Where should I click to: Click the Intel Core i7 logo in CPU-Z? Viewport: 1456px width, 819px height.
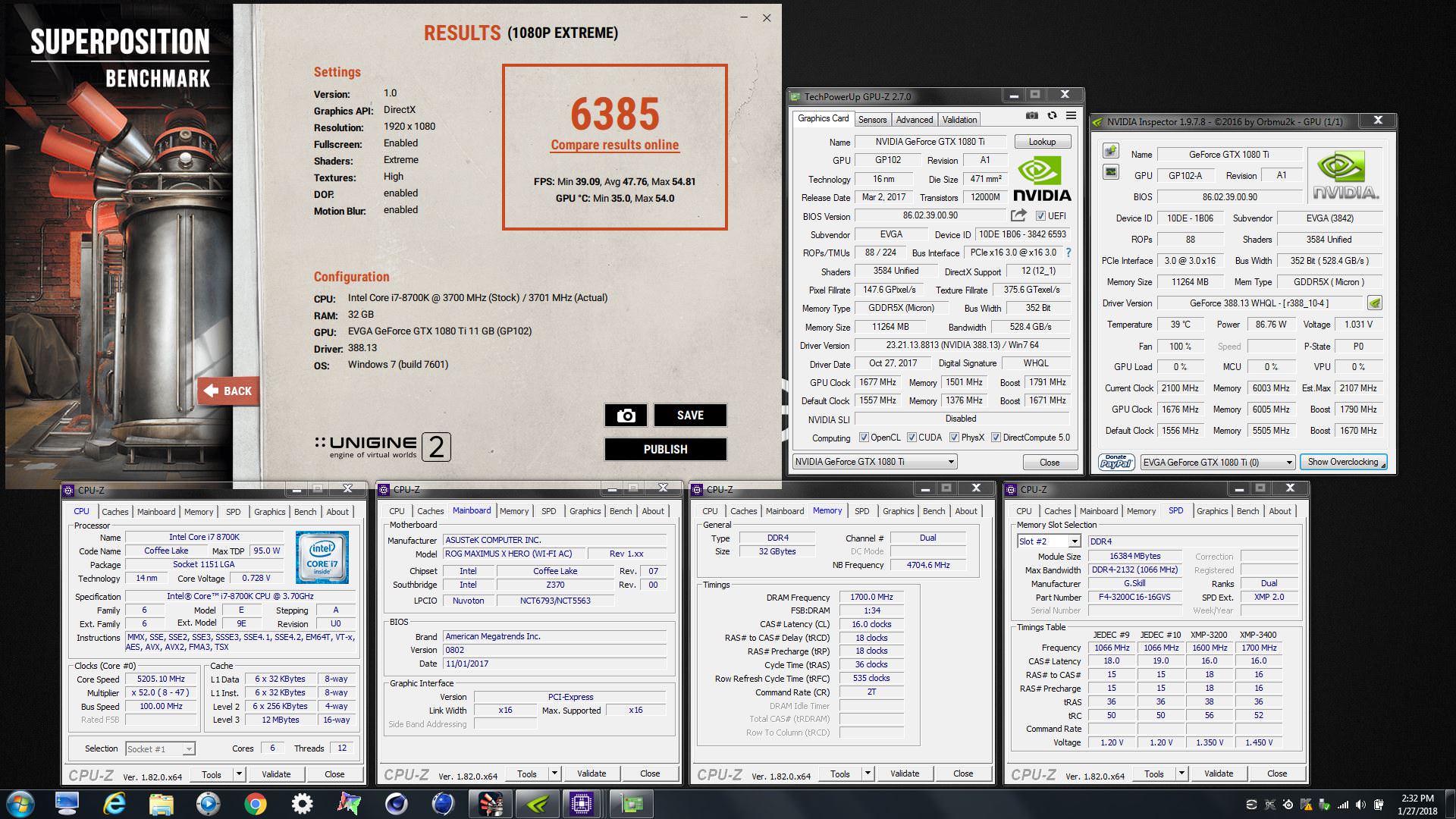click(x=322, y=557)
